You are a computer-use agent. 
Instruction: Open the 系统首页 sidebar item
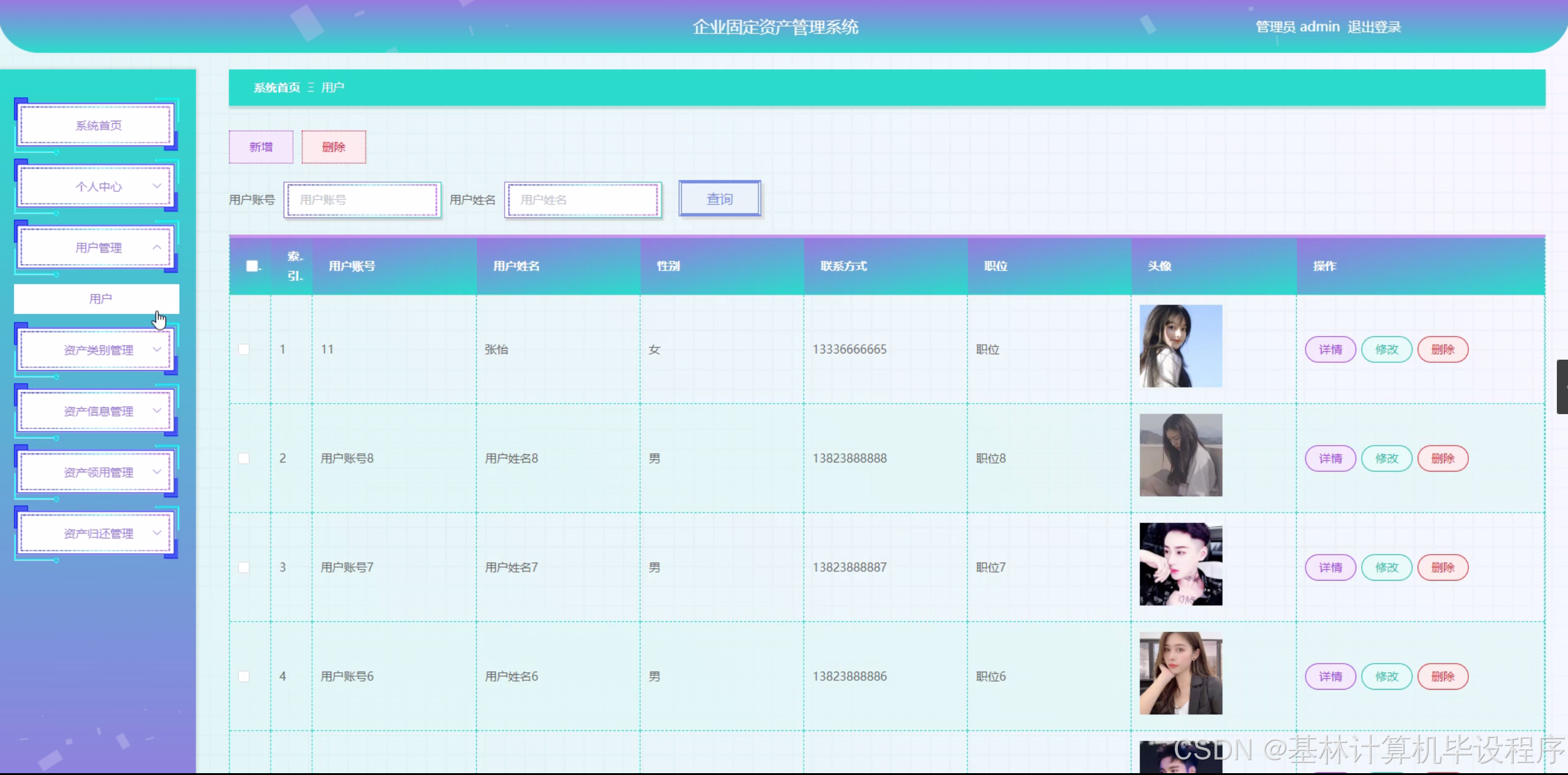point(98,126)
